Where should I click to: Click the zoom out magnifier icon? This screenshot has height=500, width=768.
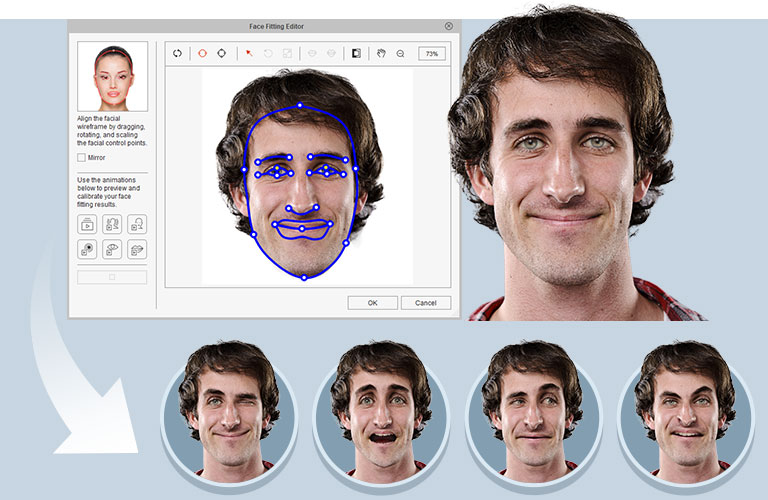400,53
